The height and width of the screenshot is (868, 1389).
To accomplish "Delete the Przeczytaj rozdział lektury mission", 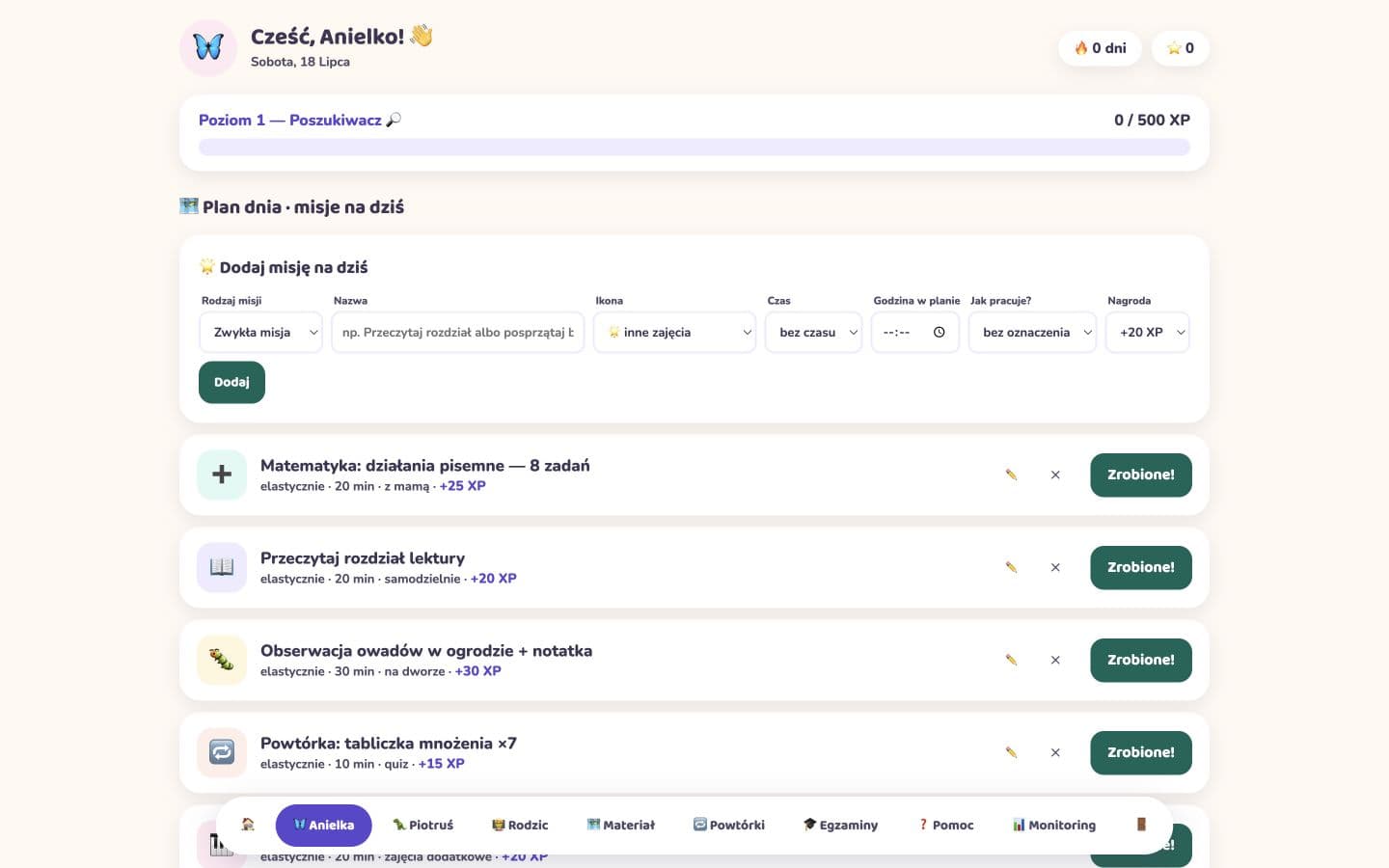I will [1055, 567].
